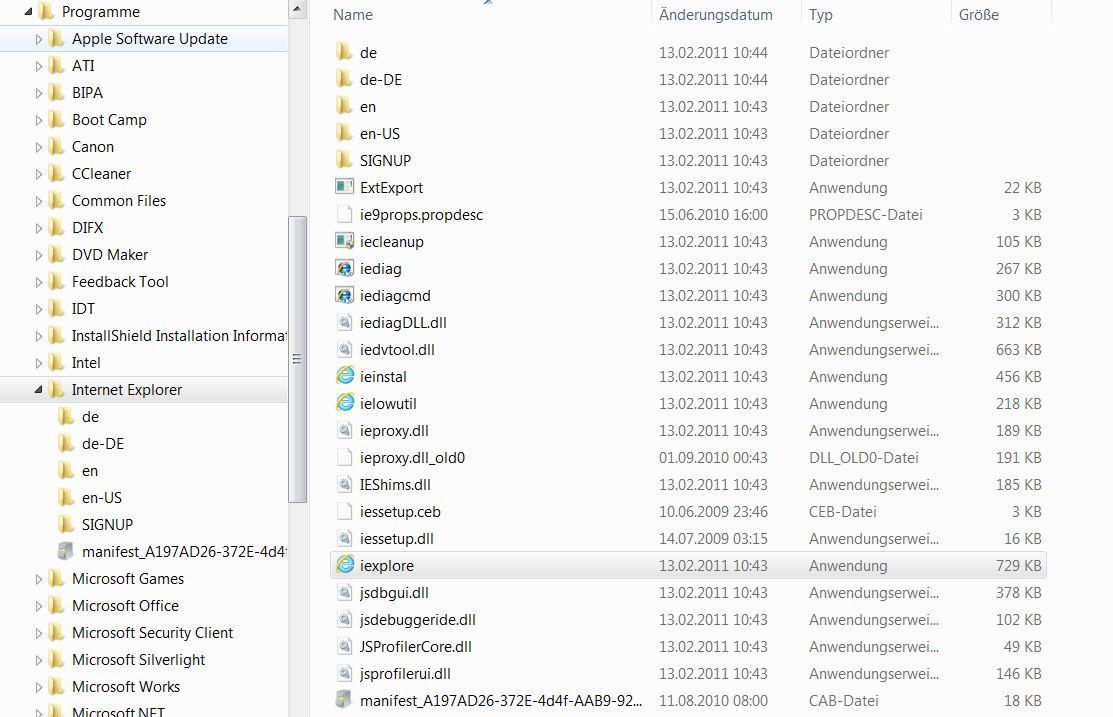
Task: Expand the CCleaner tree node
Action: (x=38, y=175)
